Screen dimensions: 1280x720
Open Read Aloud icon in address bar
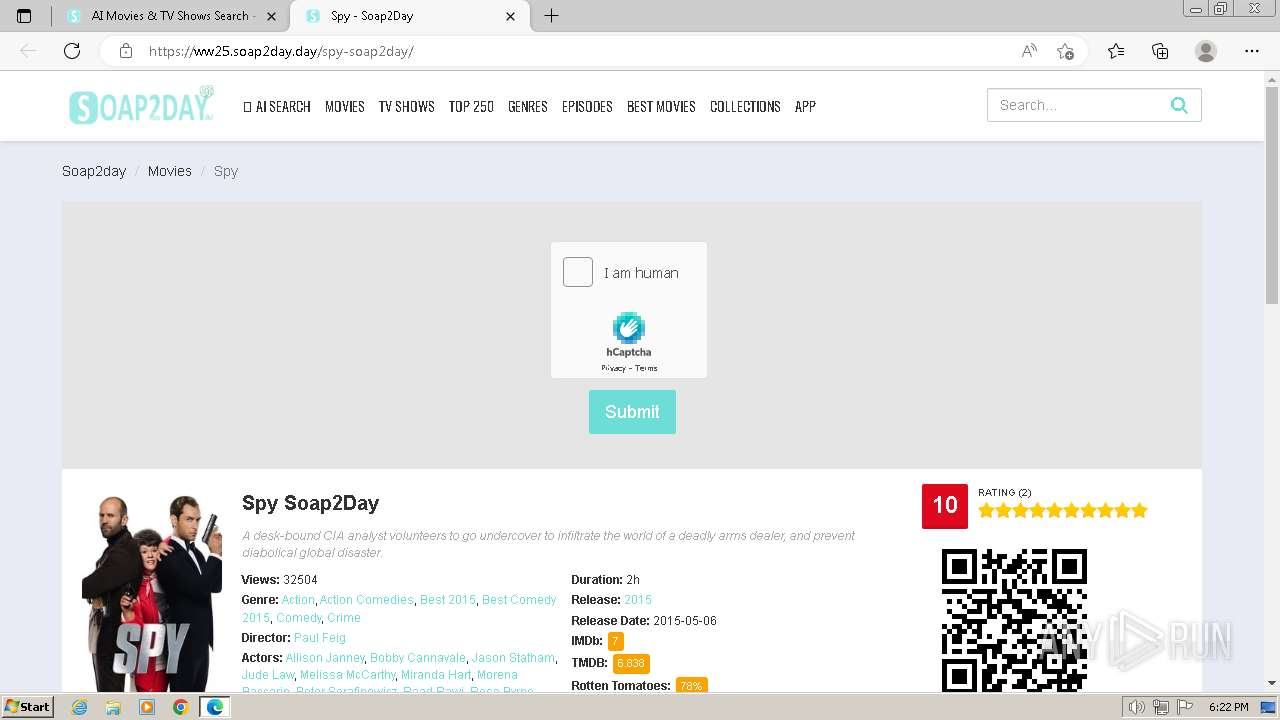pyautogui.click(x=1029, y=51)
